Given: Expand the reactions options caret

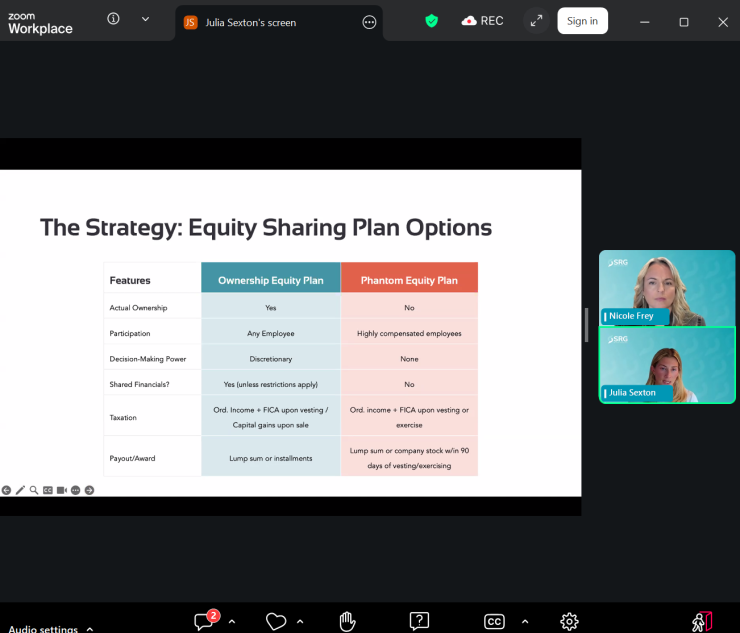Looking at the screenshot, I should coord(300,622).
